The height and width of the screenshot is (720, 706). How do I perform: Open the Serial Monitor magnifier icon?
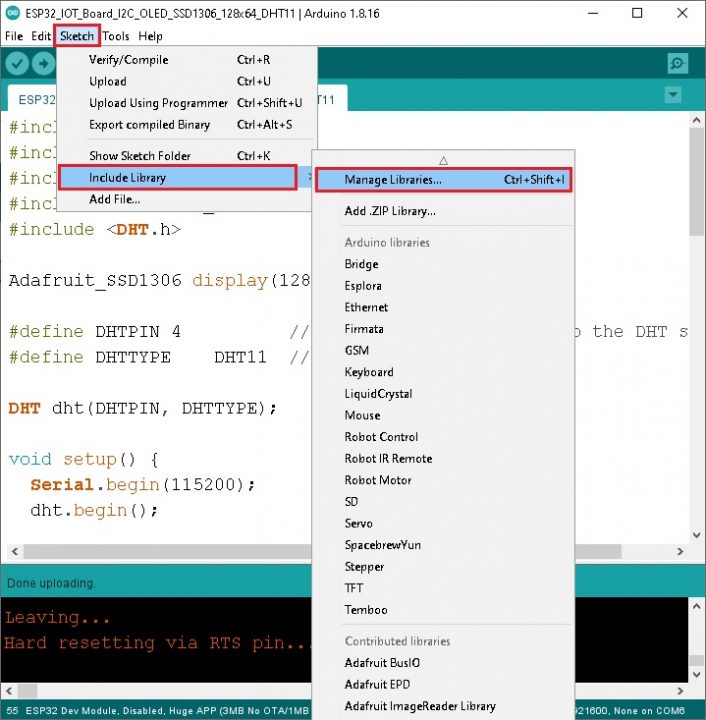click(x=678, y=64)
